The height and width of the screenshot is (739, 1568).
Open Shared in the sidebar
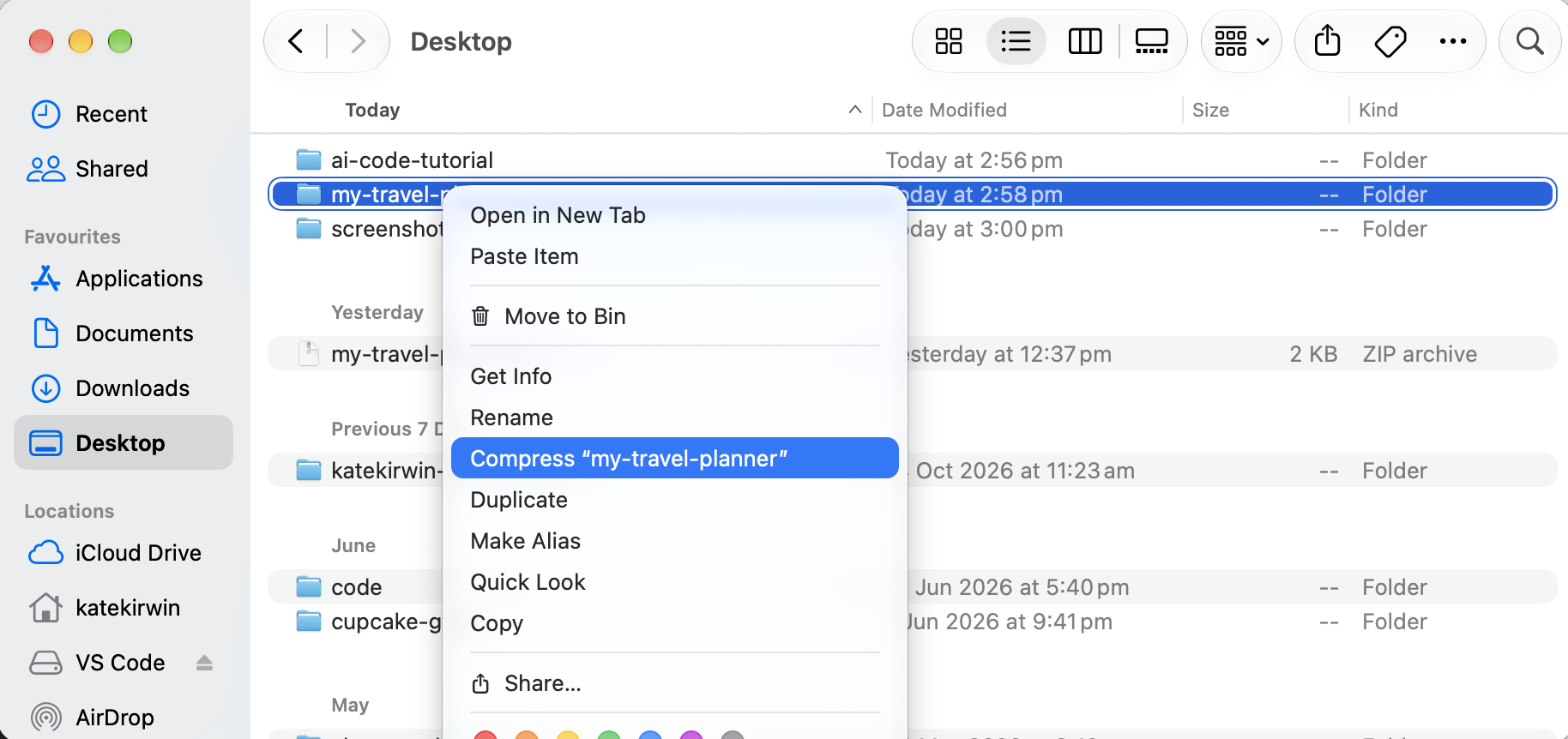pyautogui.click(x=124, y=169)
